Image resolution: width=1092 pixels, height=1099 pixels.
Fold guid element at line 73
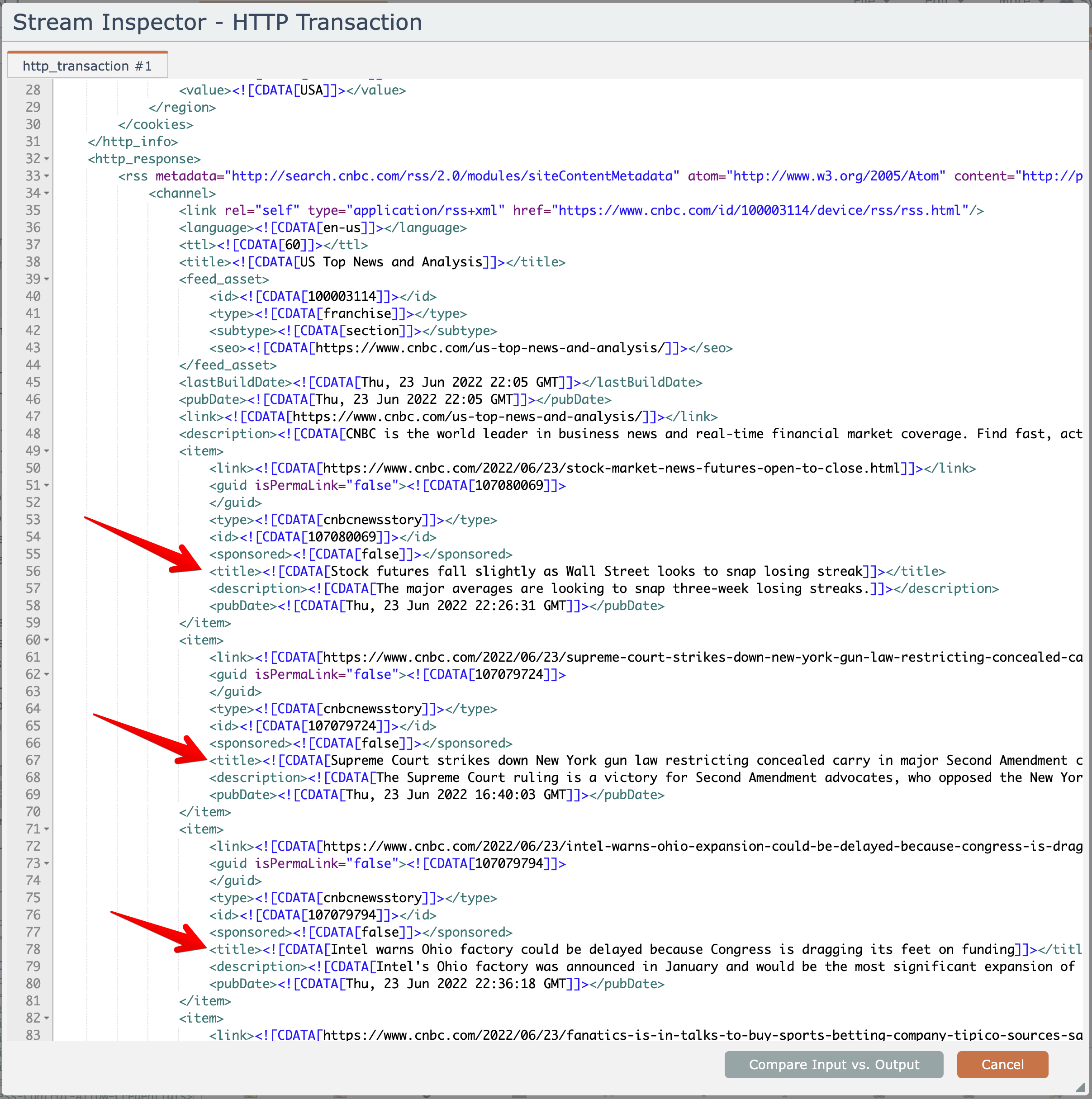47,863
